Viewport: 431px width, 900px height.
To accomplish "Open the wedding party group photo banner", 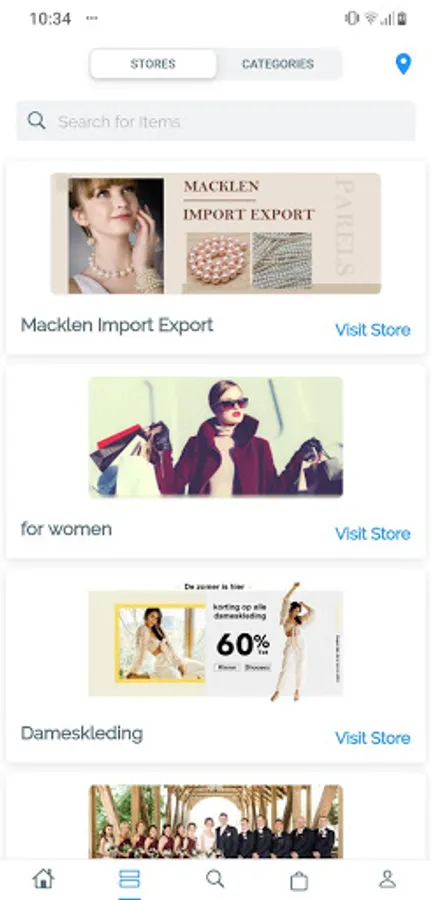I will 216,822.
